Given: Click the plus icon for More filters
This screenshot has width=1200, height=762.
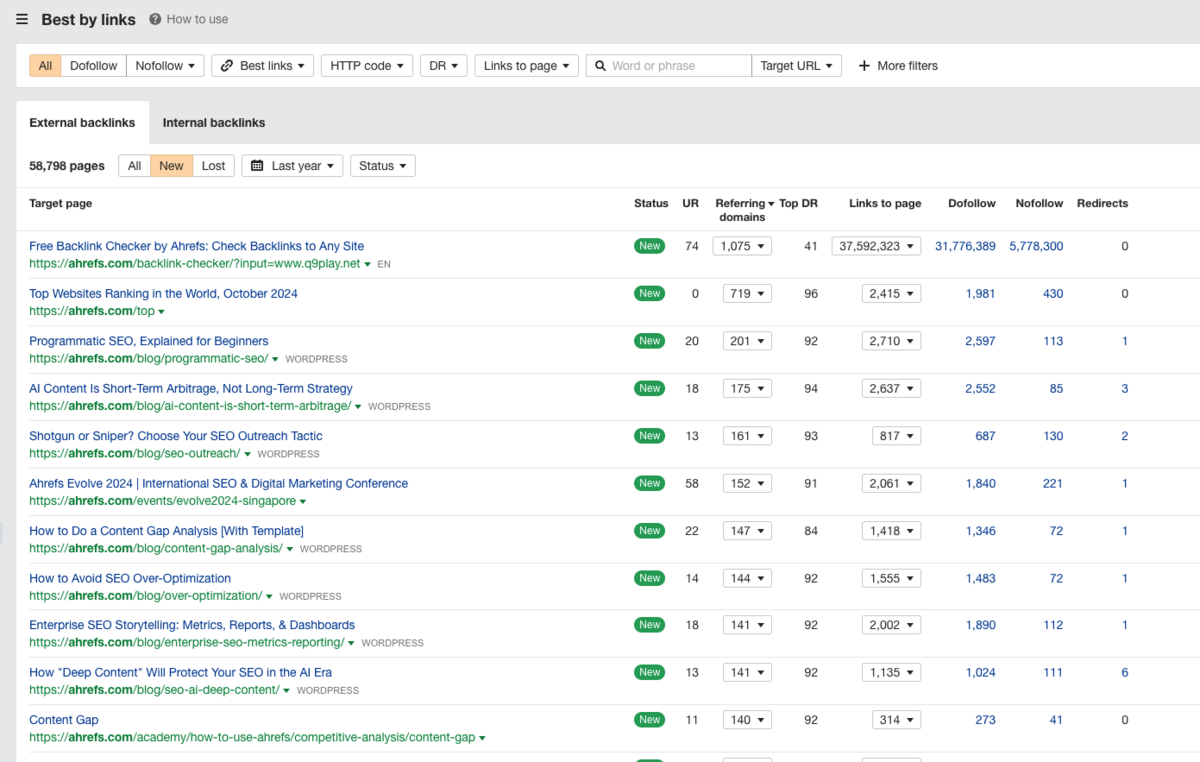Looking at the screenshot, I should (864, 66).
